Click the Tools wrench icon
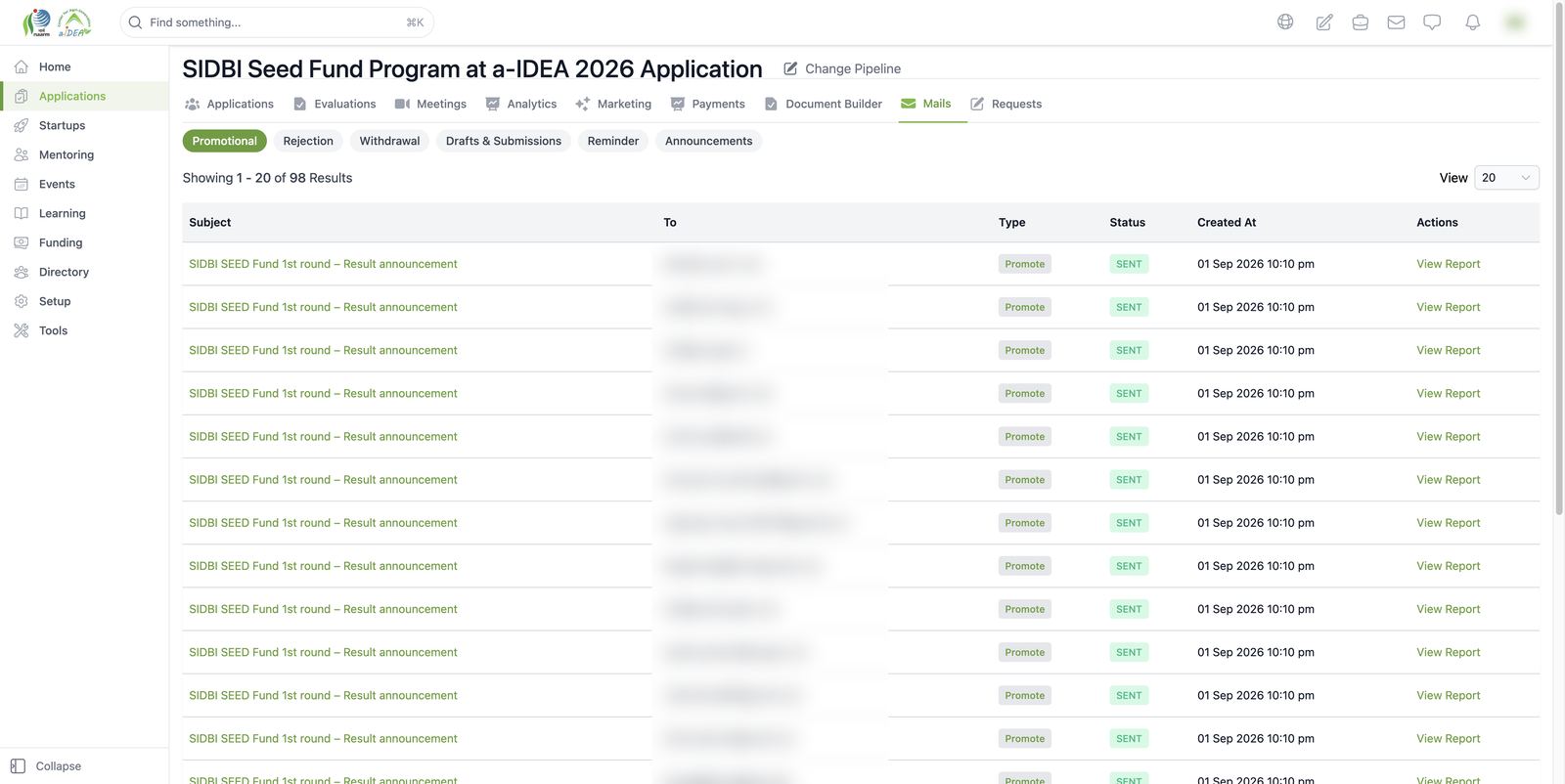 click(22, 330)
